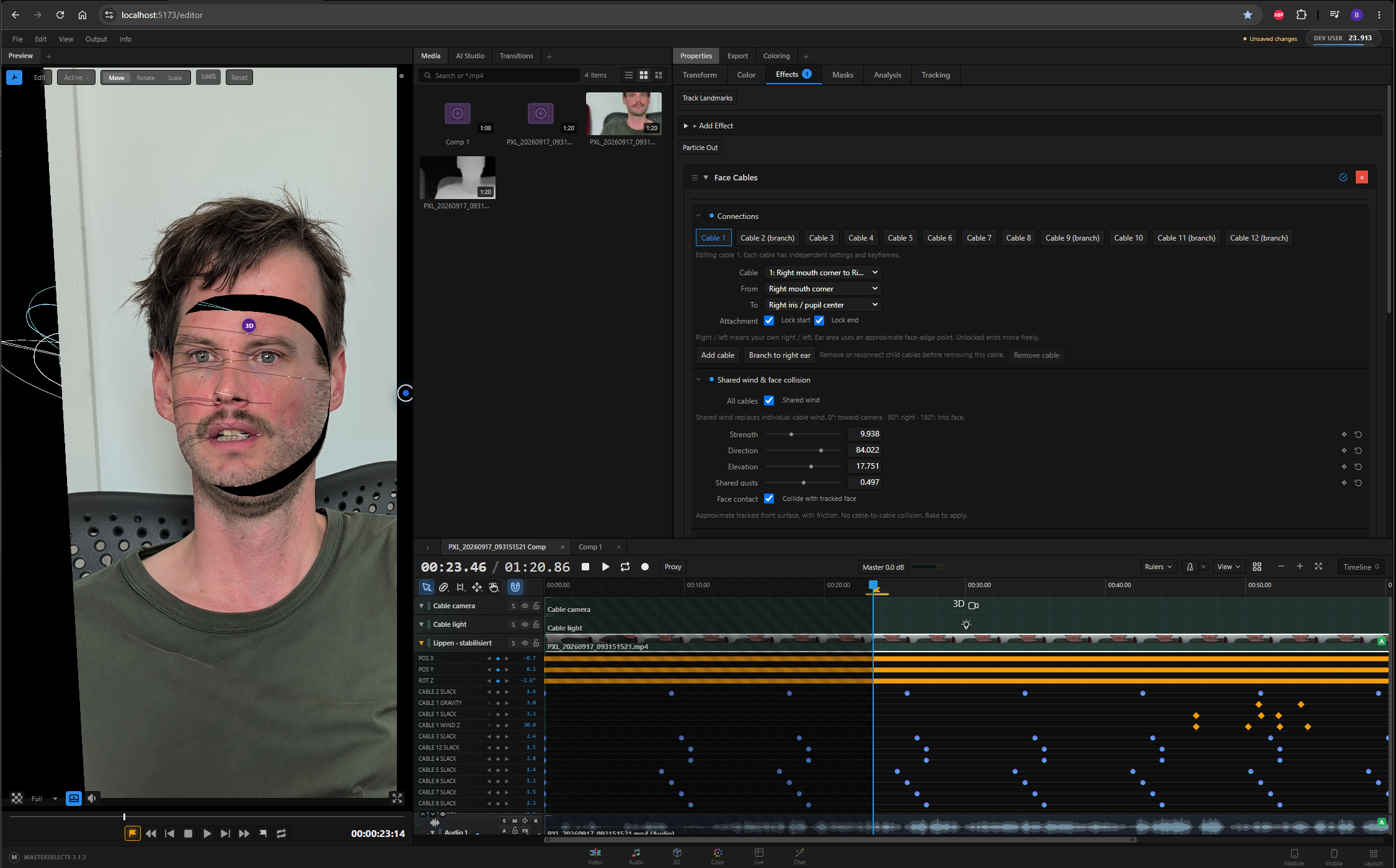
Task: Select the Cable 9 (branch) button
Action: pyautogui.click(x=1072, y=238)
